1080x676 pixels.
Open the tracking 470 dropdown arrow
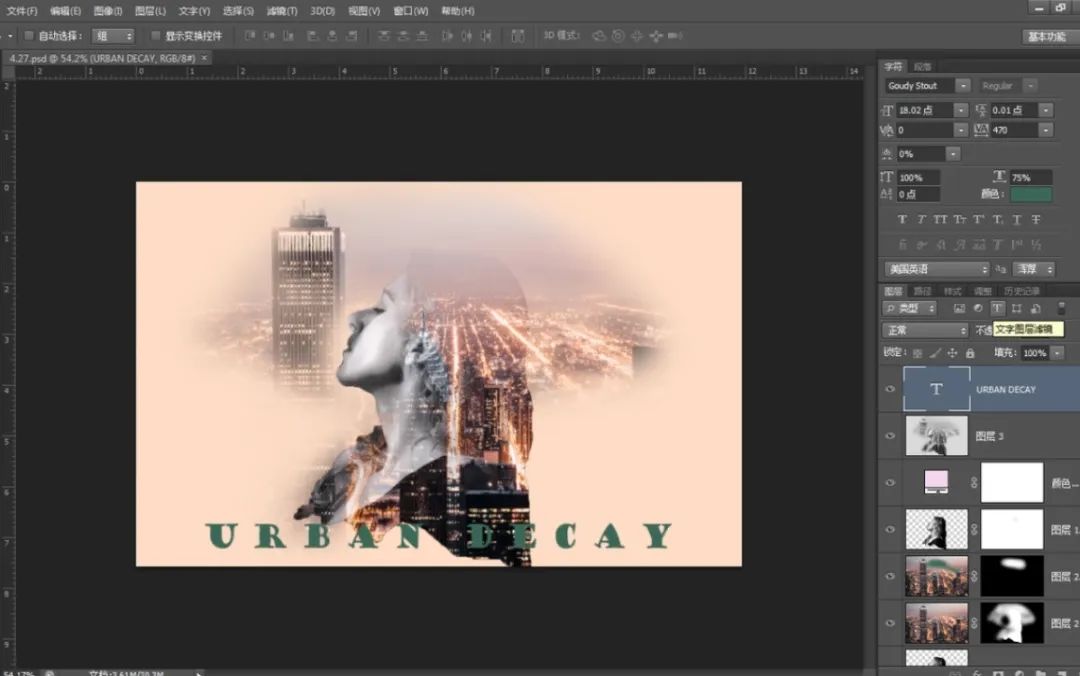[1046, 130]
